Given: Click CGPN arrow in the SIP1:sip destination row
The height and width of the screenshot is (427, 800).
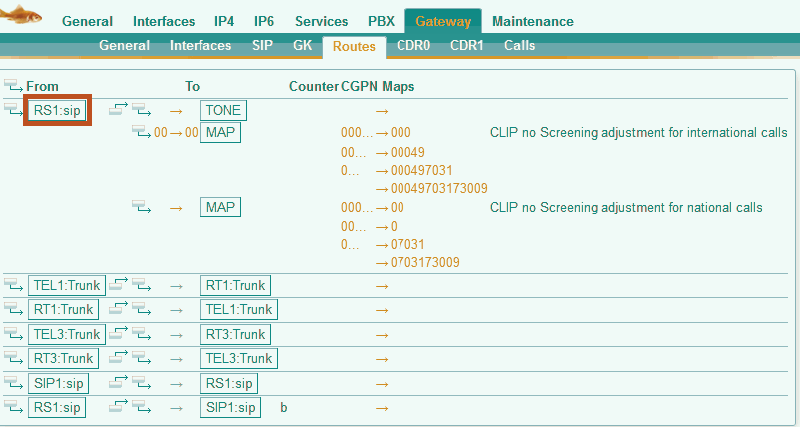Looking at the screenshot, I should (x=382, y=408).
